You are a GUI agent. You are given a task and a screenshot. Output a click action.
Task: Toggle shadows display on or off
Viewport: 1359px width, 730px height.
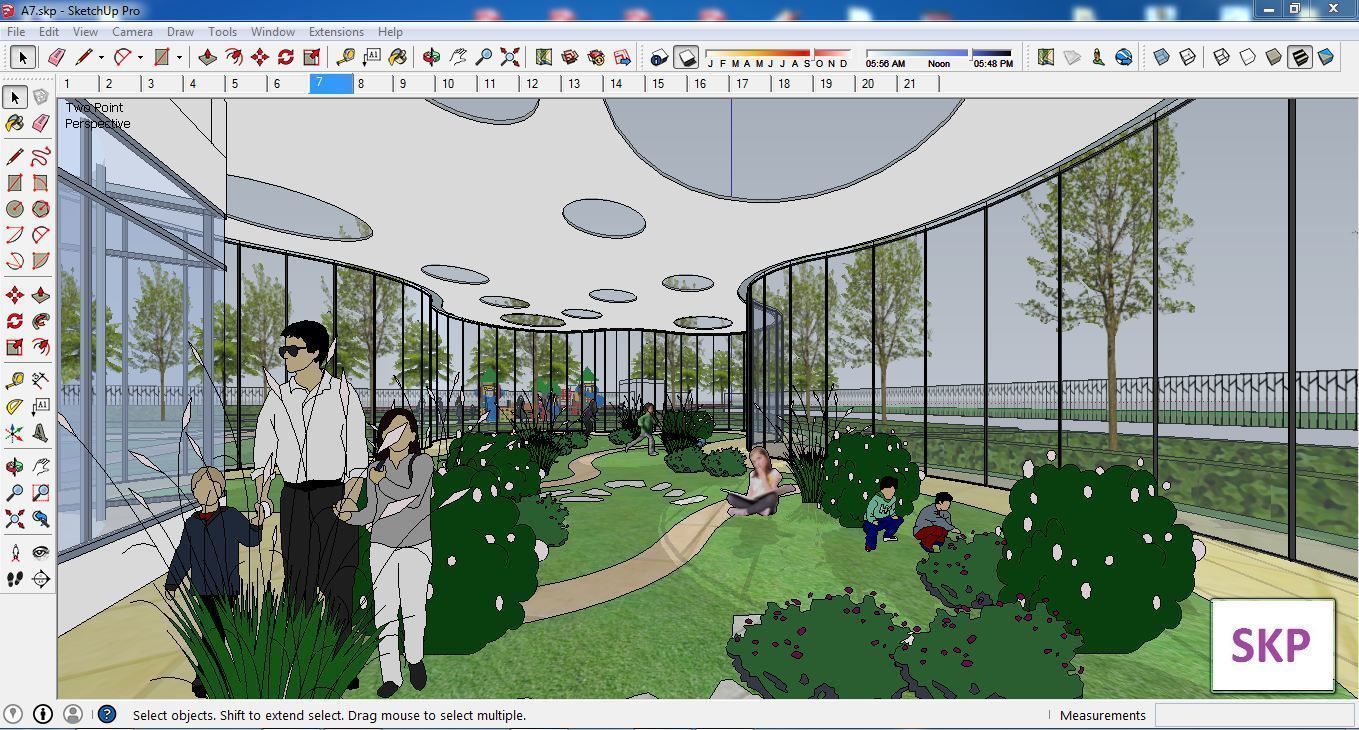(686, 57)
